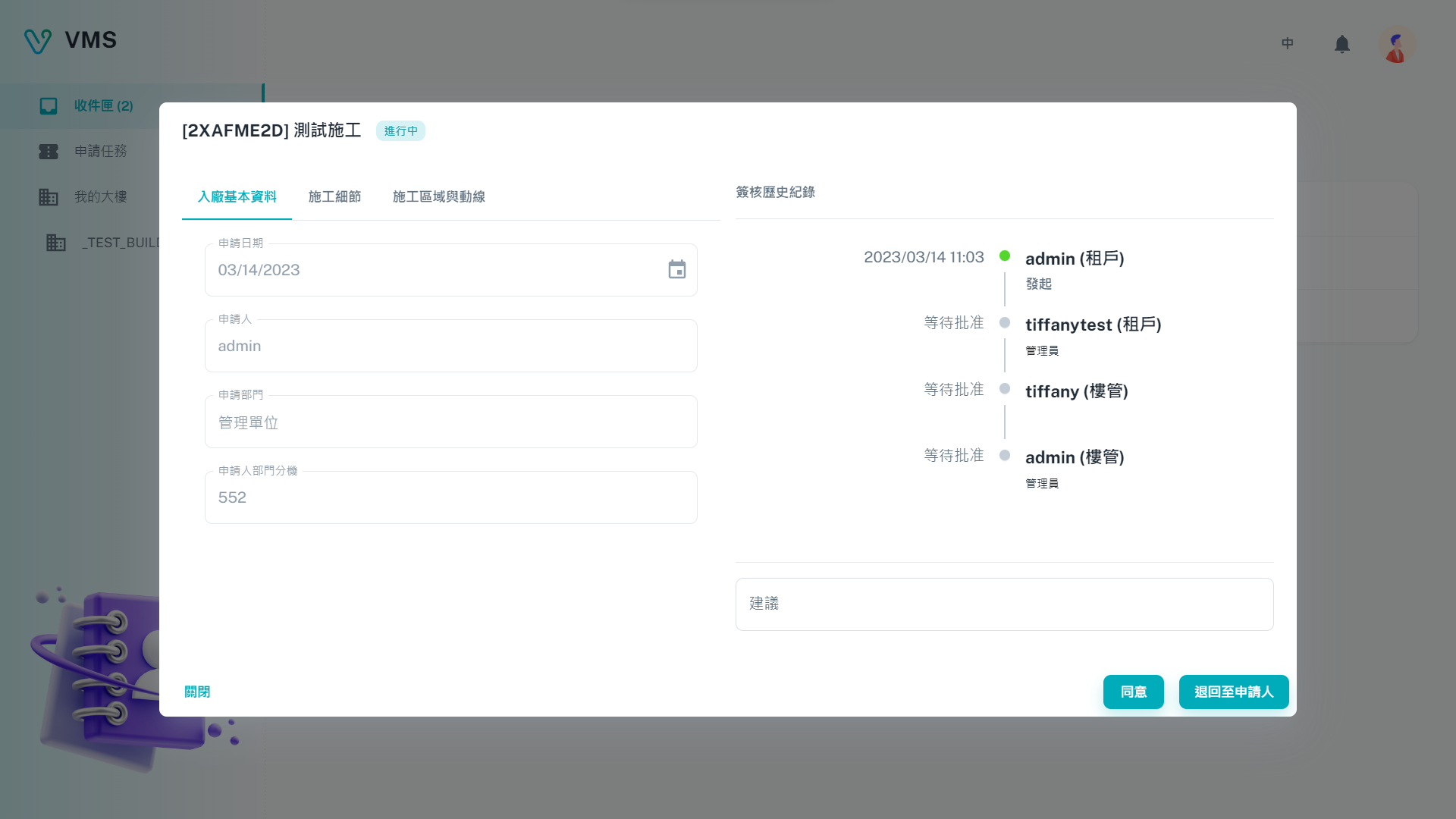
Task: Click the 退回至申請人 button
Action: 1233,692
